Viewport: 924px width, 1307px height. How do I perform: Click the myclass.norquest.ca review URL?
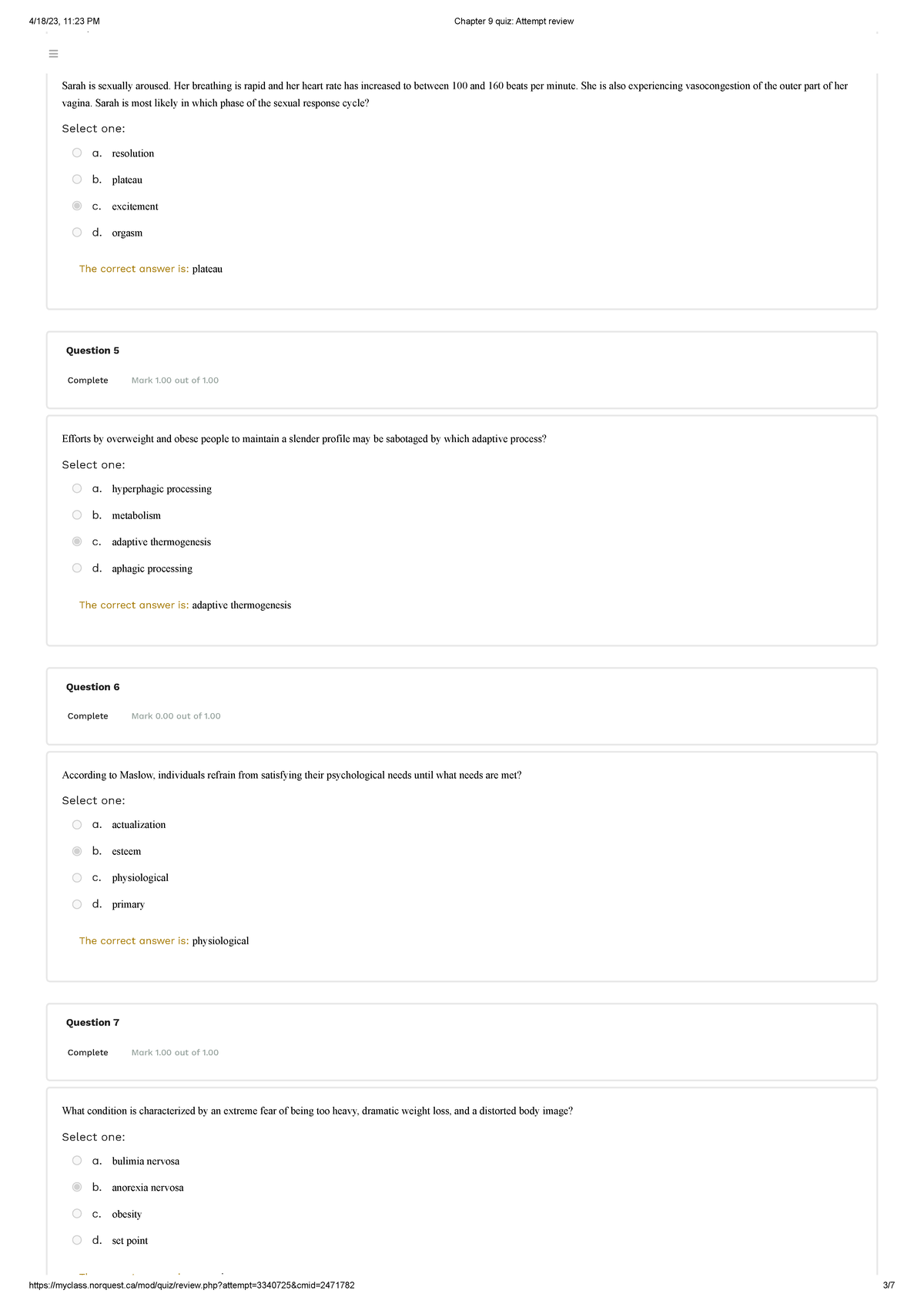click(x=192, y=1285)
